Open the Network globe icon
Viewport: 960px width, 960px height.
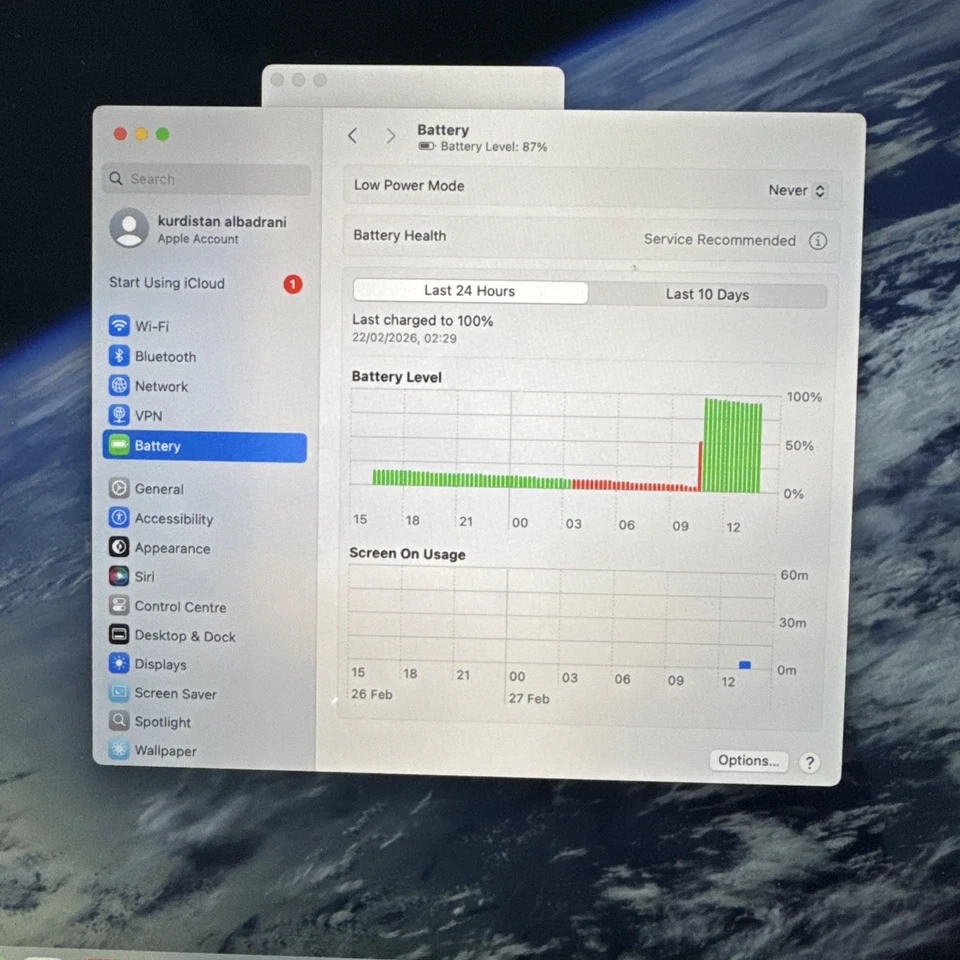pyautogui.click(x=119, y=386)
